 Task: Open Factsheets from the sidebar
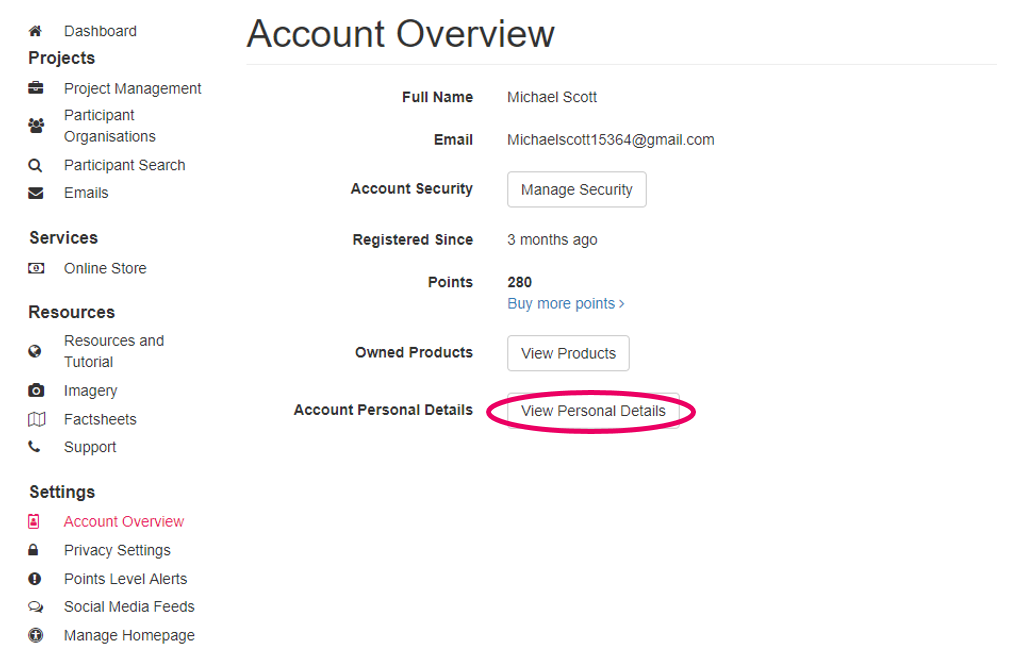[x=100, y=420]
